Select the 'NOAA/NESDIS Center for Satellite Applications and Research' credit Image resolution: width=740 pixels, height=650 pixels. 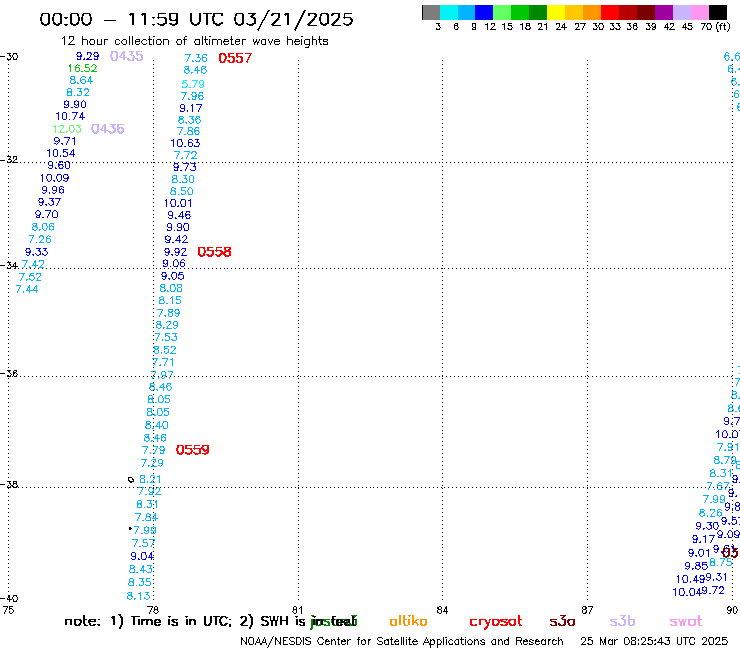click(x=402, y=642)
